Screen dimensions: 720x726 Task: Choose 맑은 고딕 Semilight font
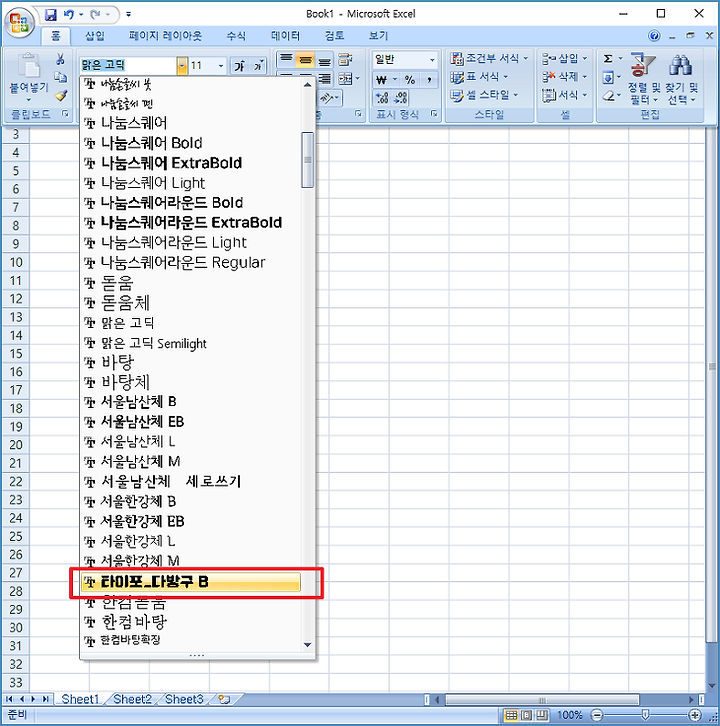pos(190,343)
